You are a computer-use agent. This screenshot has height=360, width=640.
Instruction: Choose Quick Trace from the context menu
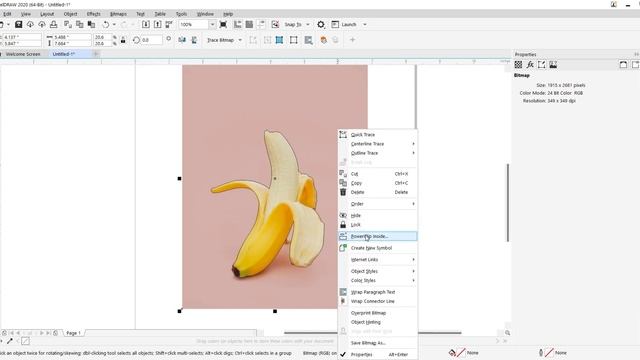(x=378, y=134)
